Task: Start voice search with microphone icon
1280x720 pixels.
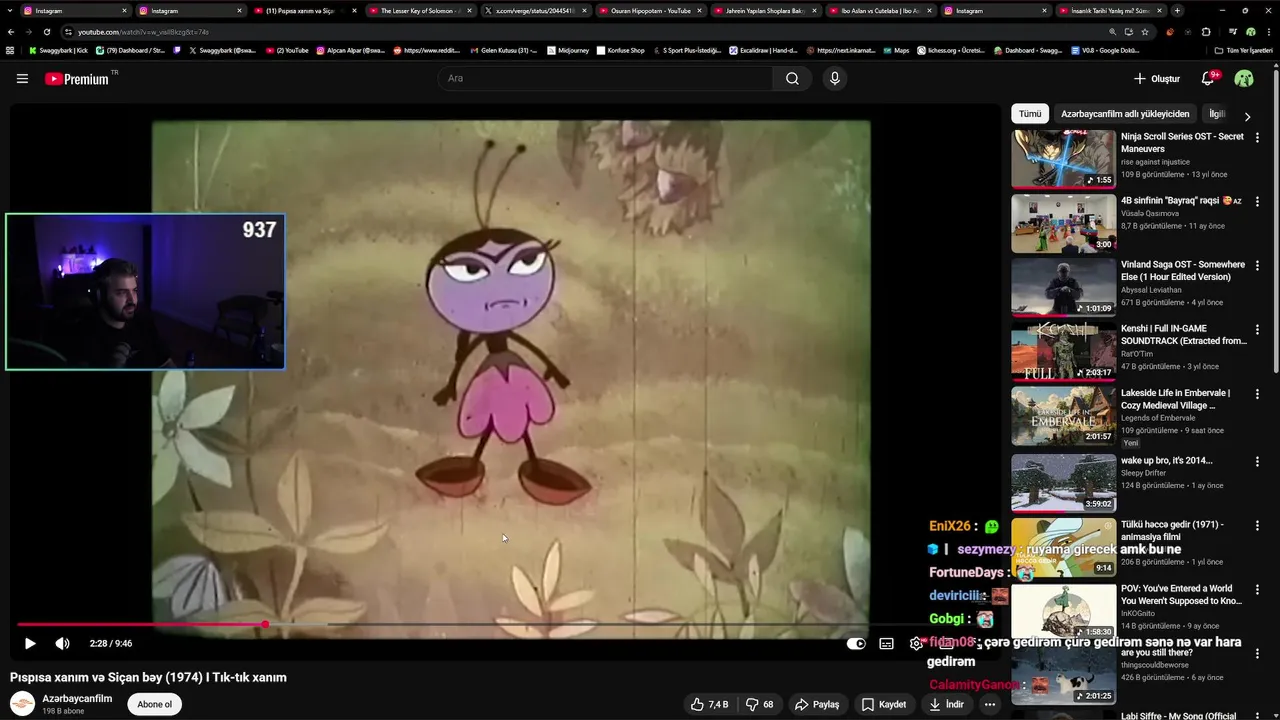Action: coord(835,78)
